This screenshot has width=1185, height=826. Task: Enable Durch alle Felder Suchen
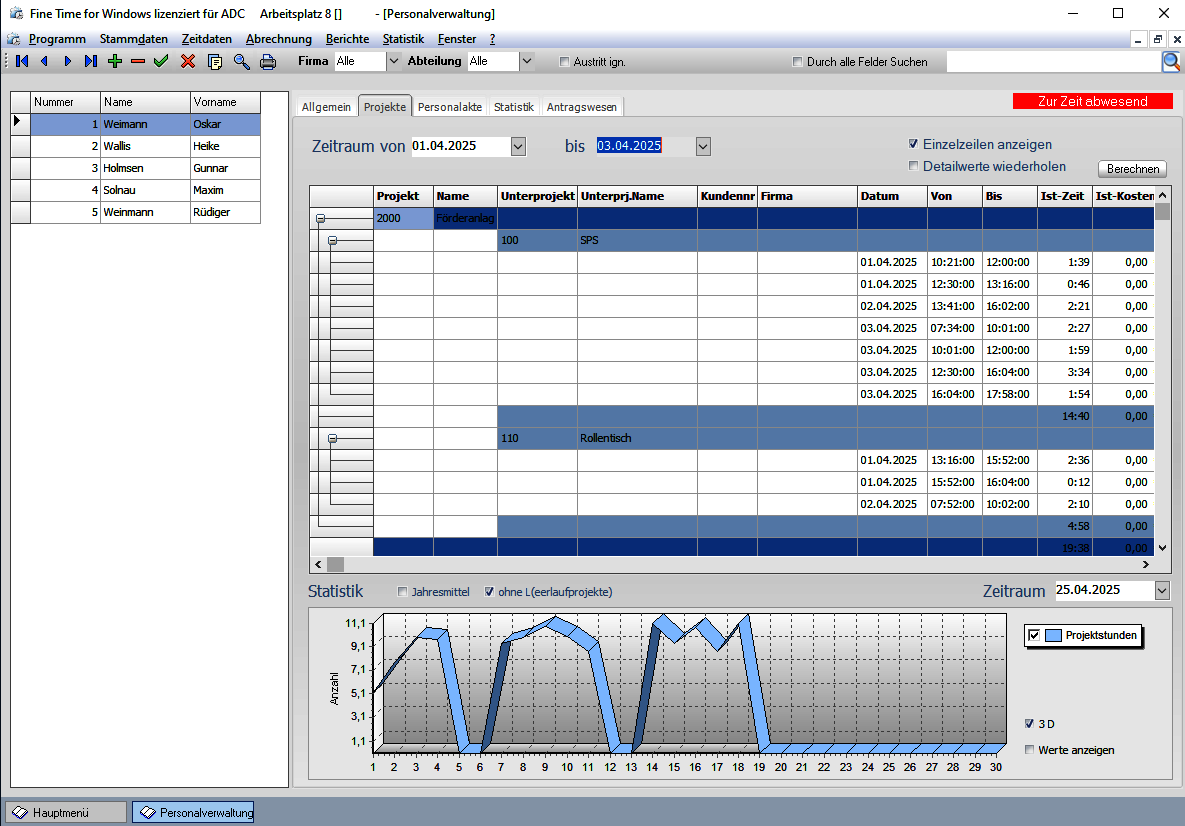click(797, 62)
